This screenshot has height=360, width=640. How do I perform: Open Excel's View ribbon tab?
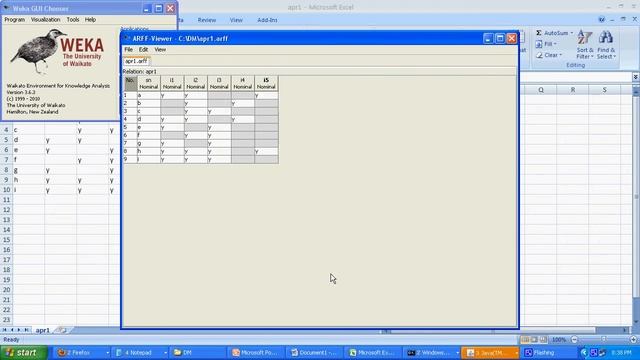pyautogui.click(x=236, y=20)
